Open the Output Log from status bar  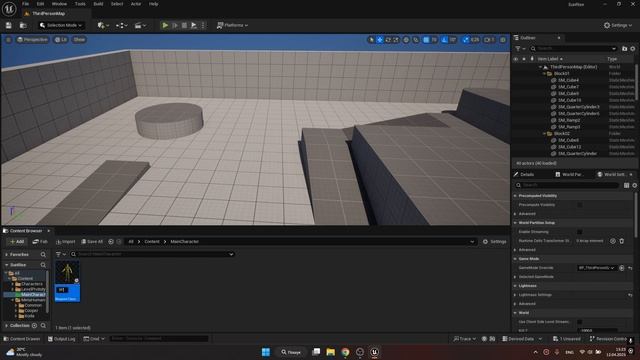point(62,339)
